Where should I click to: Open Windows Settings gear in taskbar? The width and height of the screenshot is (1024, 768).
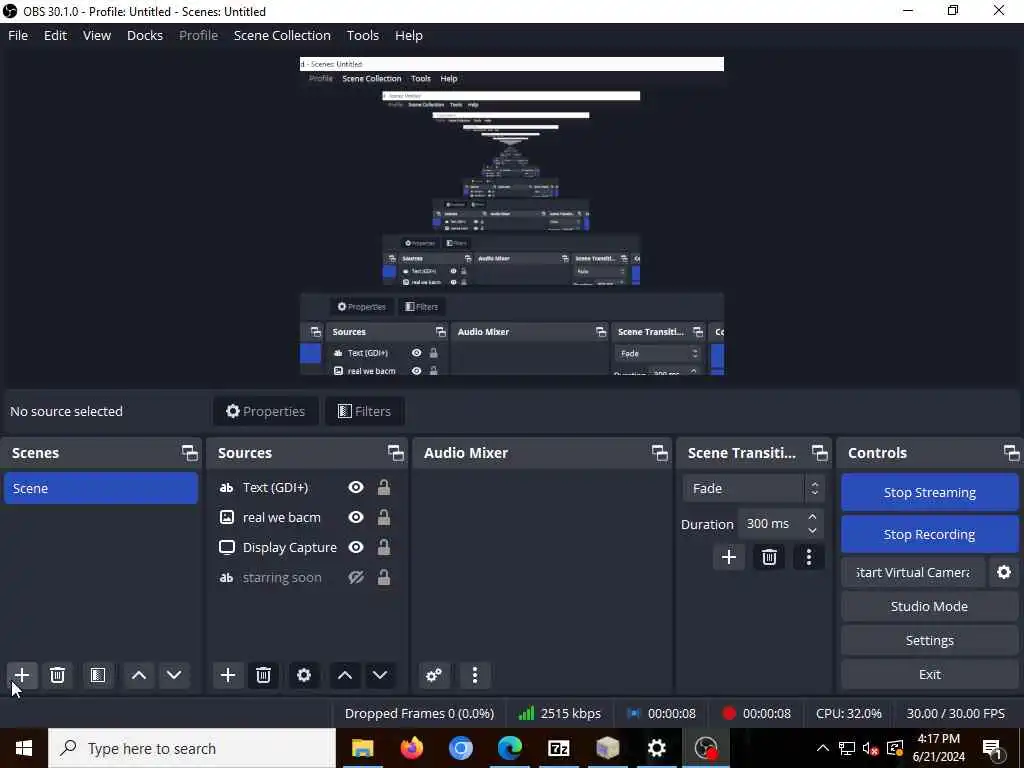coord(656,748)
